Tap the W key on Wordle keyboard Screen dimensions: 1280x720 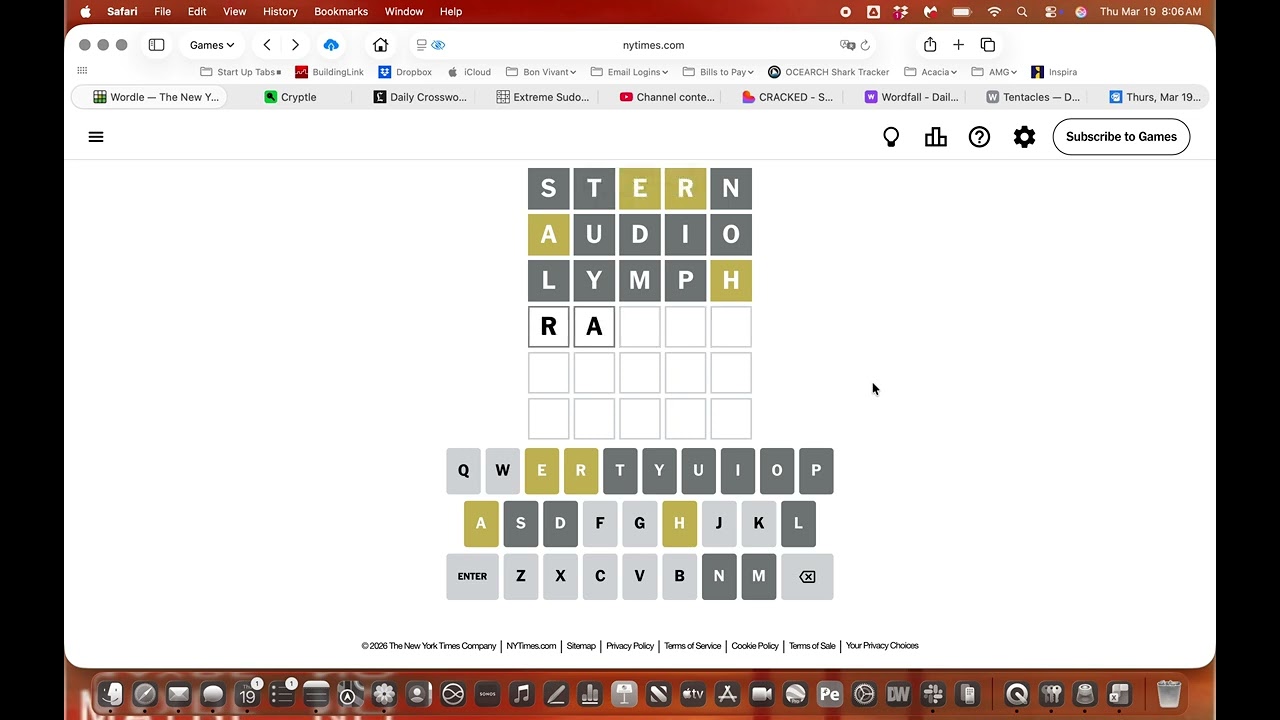502,471
